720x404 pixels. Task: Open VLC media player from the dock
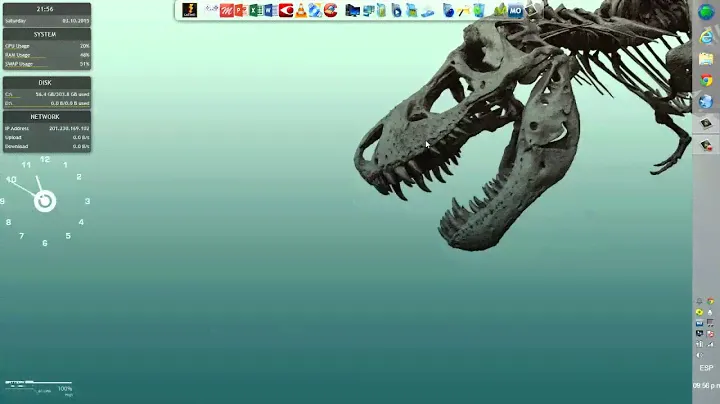[x=300, y=11]
